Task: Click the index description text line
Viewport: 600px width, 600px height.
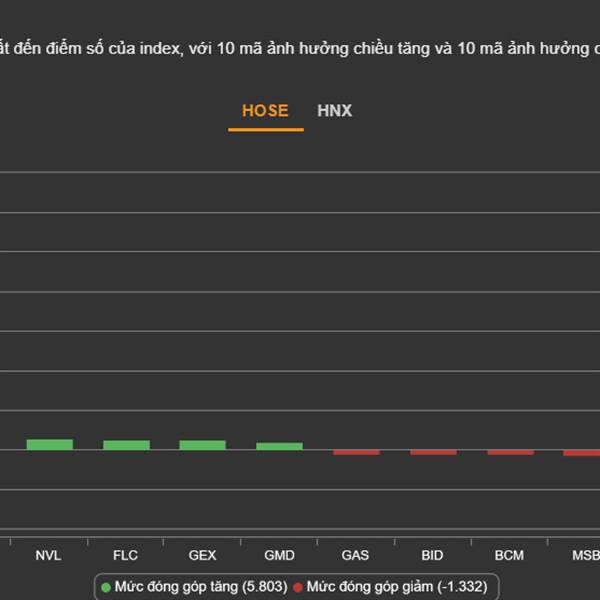Action: pyautogui.click(x=300, y=49)
